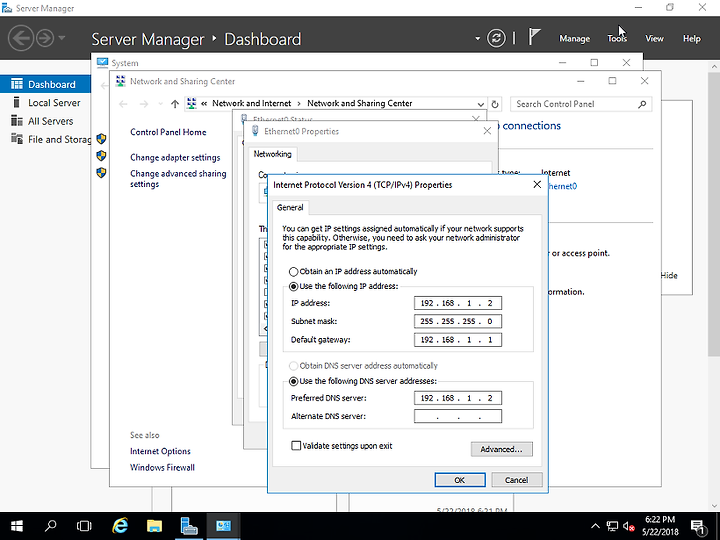This screenshot has width=720, height=540.
Task: Confirm IPv4 settings with OK
Action: [x=460, y=480]
